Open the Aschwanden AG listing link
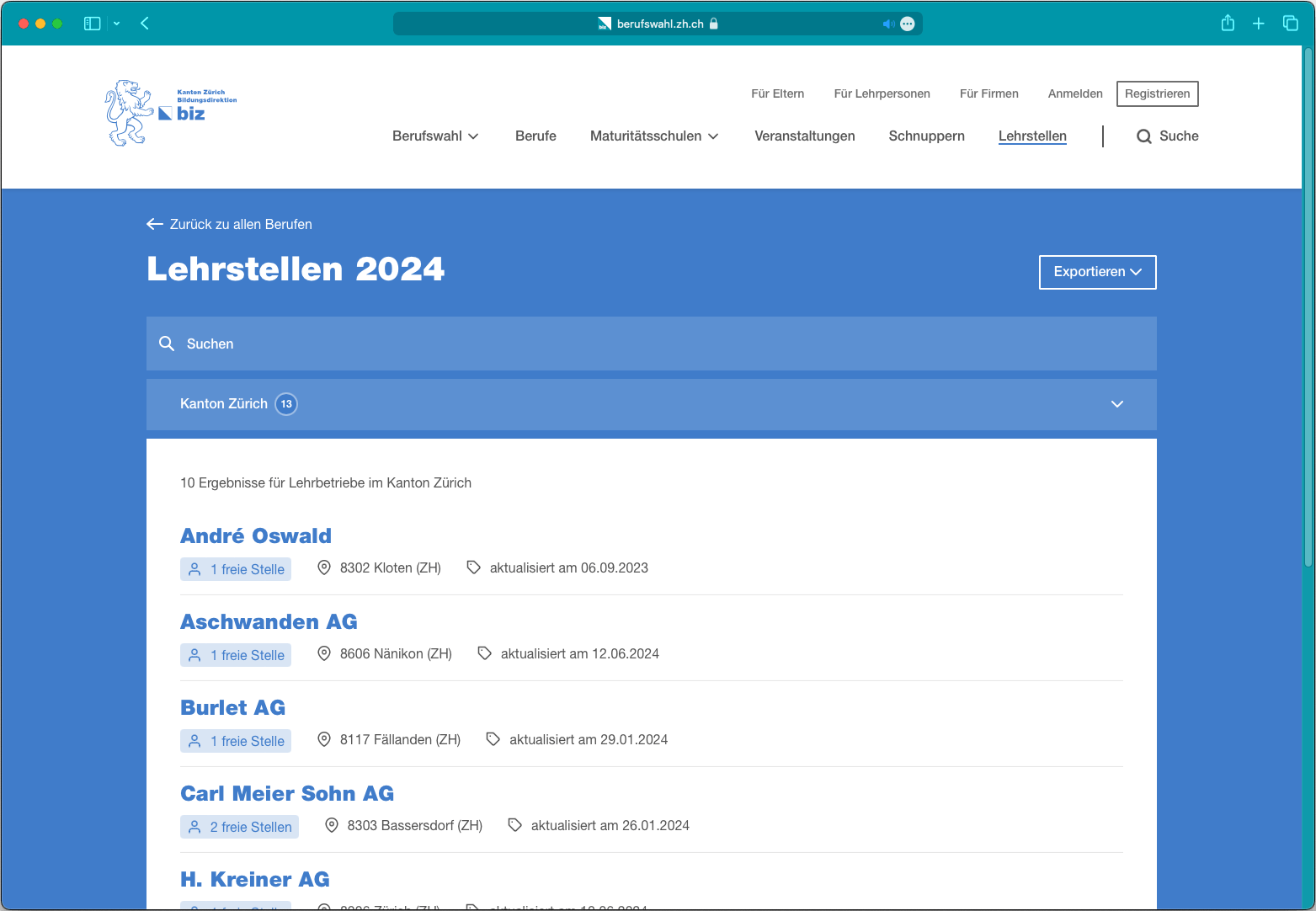This screenshot has width=1316, height=911. tap(269, 622)
